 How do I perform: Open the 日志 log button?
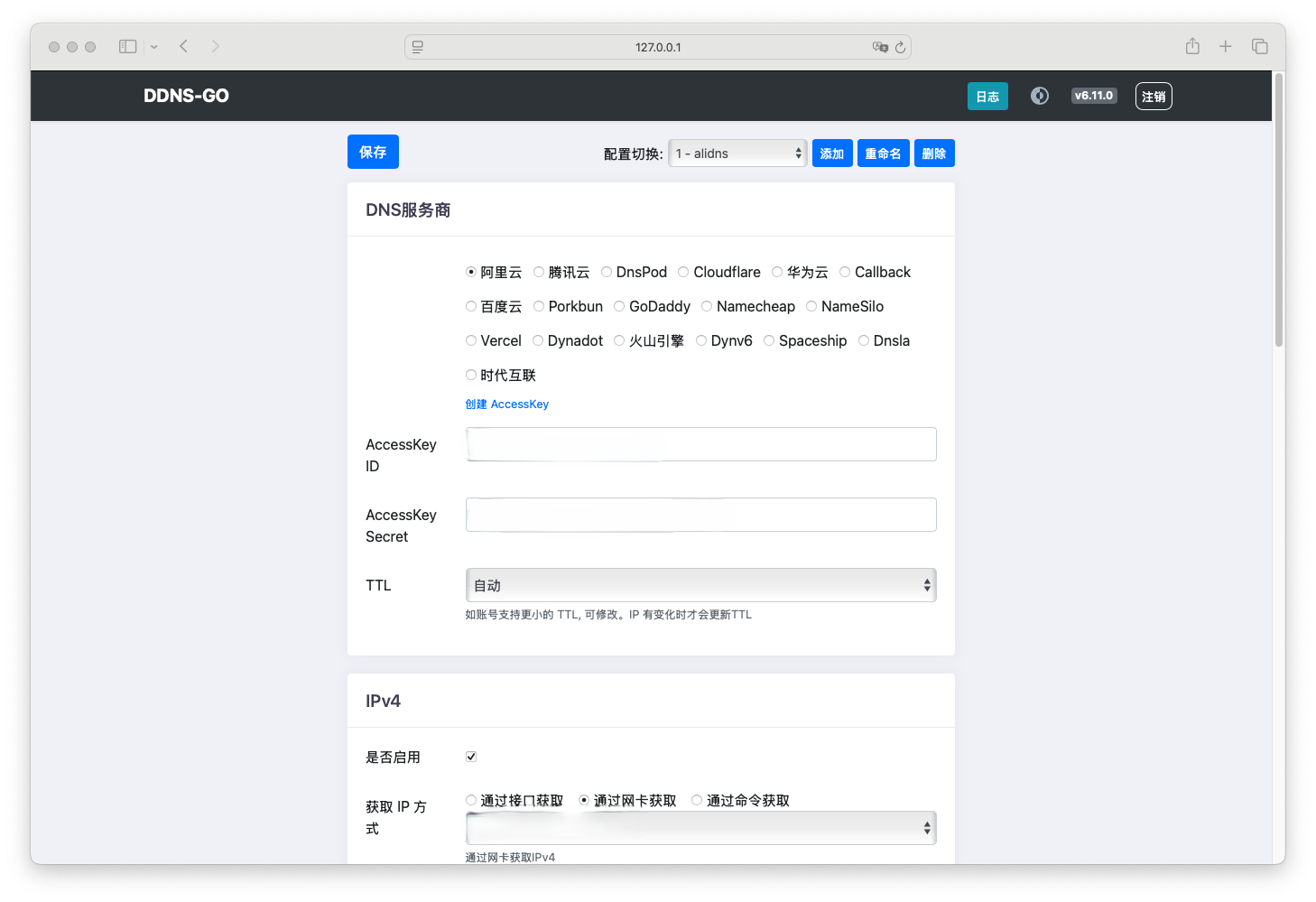click(x=987, y=97)
